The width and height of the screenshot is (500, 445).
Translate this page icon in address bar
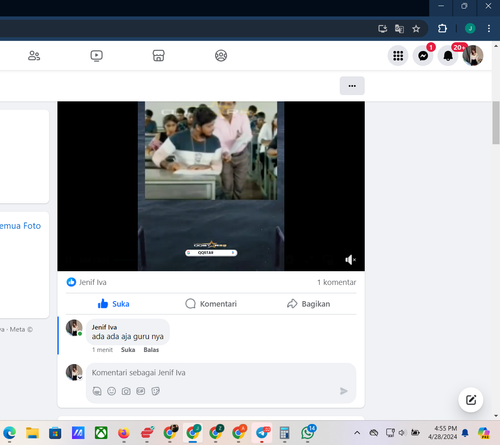[x=399, y=29]
